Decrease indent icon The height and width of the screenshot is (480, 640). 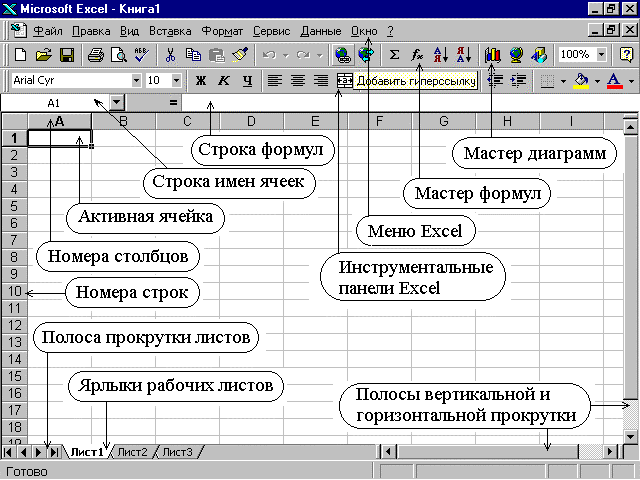pos(496,80)
